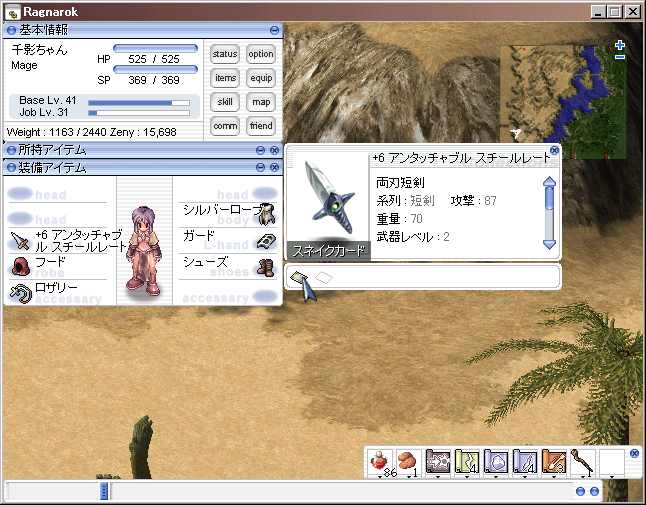Click the ロザリー rosary accessory icon

[x=20, y=293]
